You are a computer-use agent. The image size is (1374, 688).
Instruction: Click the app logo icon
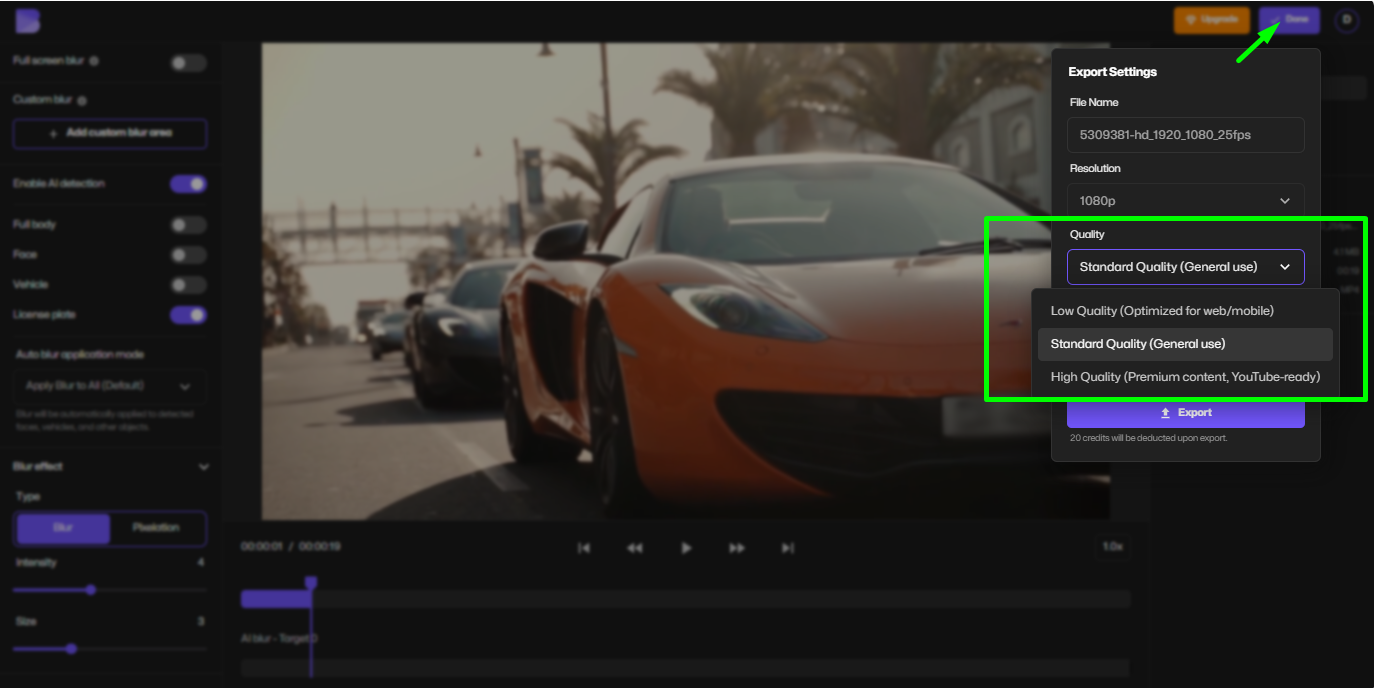pos(28,21)
